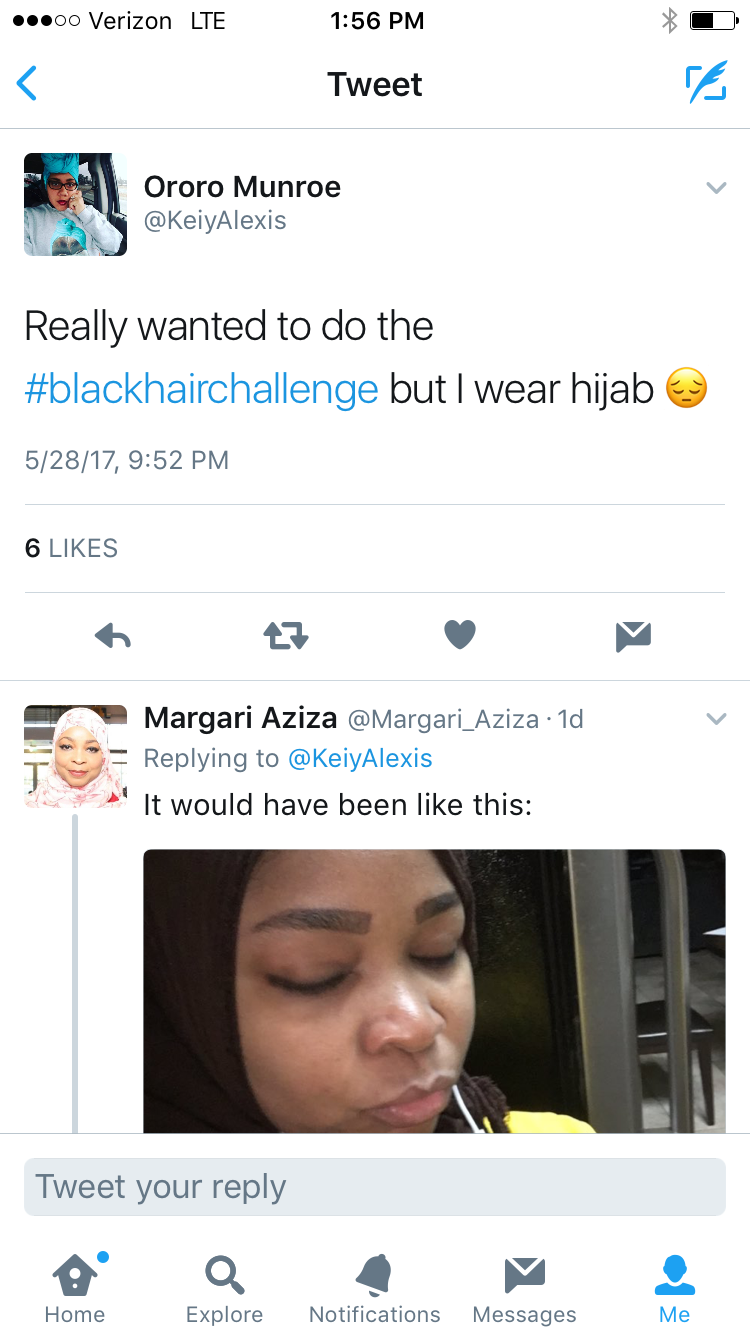The image size is (750, 1334).
Task: Tap the reply arrow icon
Action: click(x=113, y=635)
